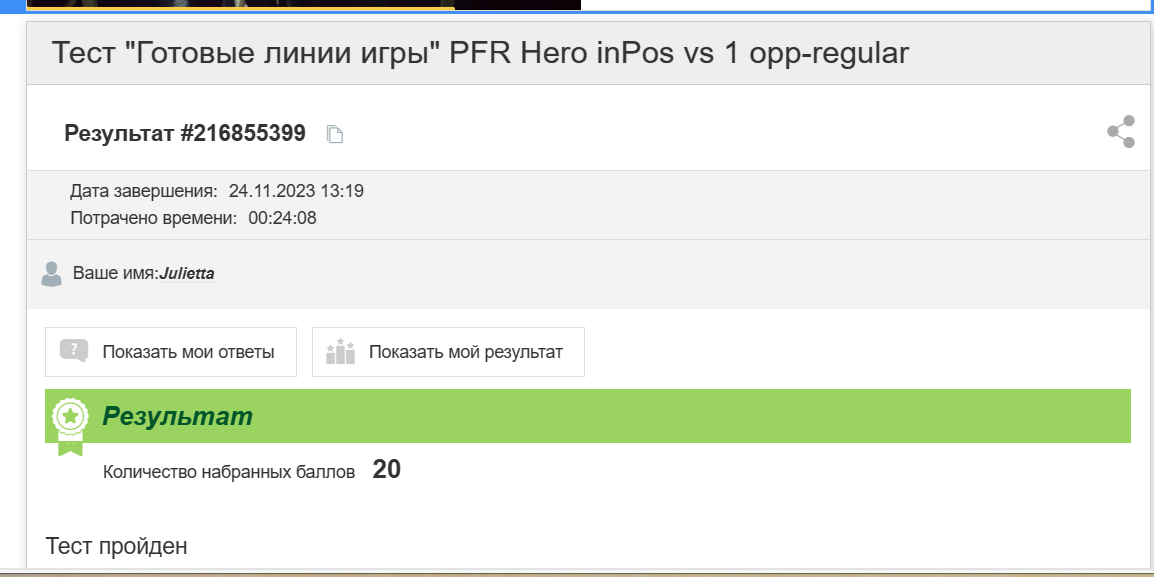Open Показать мой результат
Screen dimensions: 1154x577
tap(448, 352)
